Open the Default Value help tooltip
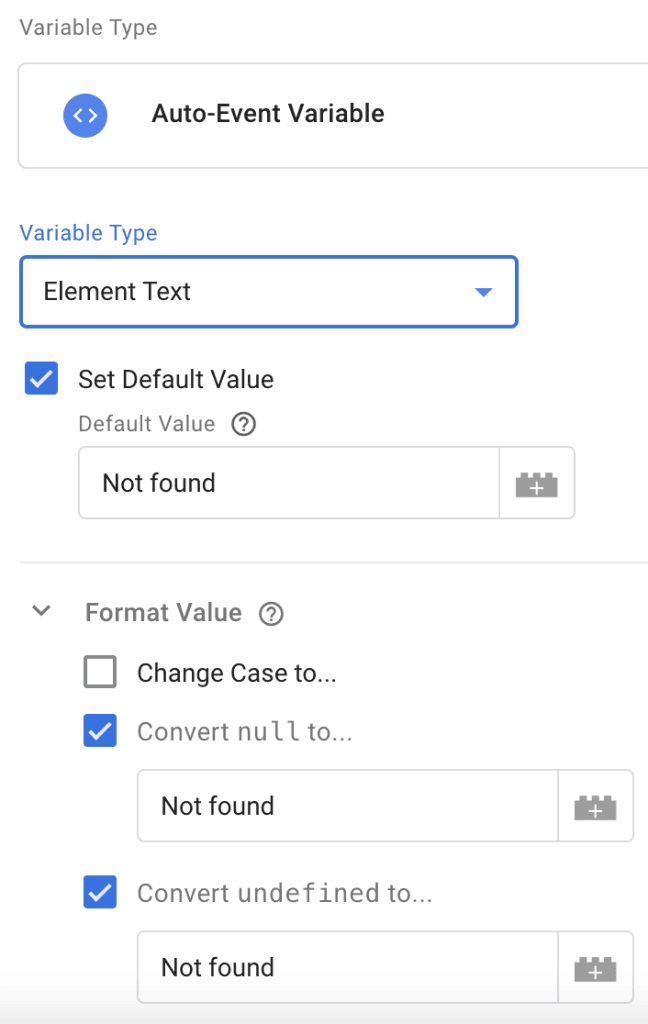The width and height of the screenshot is (648, 1024). coord(243,424)
